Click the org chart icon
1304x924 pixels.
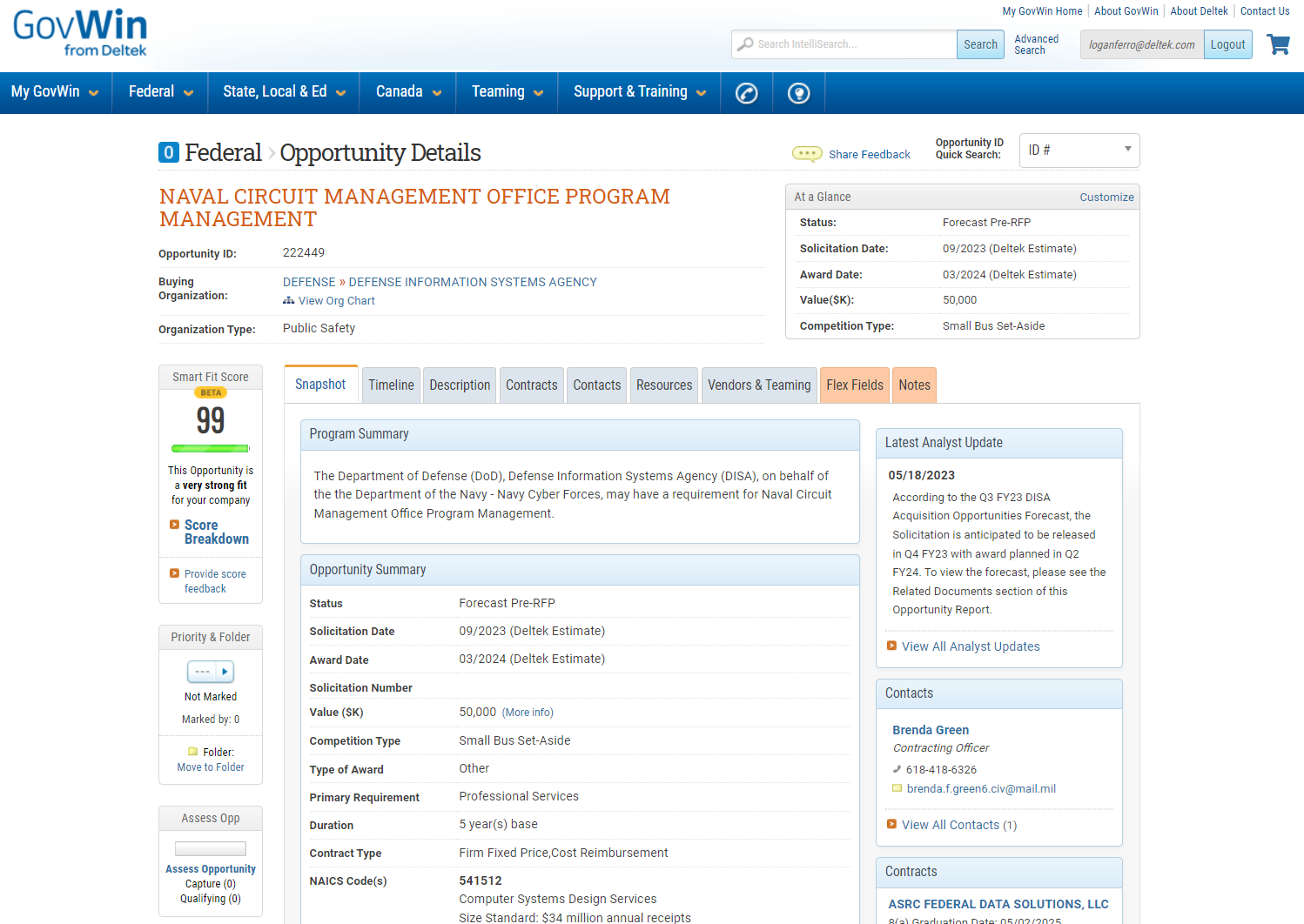click(289, 301)
